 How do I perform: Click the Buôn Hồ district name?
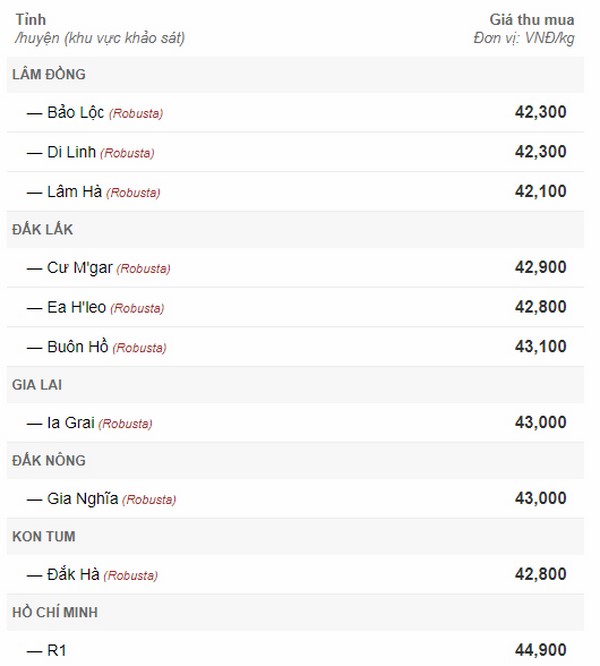tap(78, 347)
